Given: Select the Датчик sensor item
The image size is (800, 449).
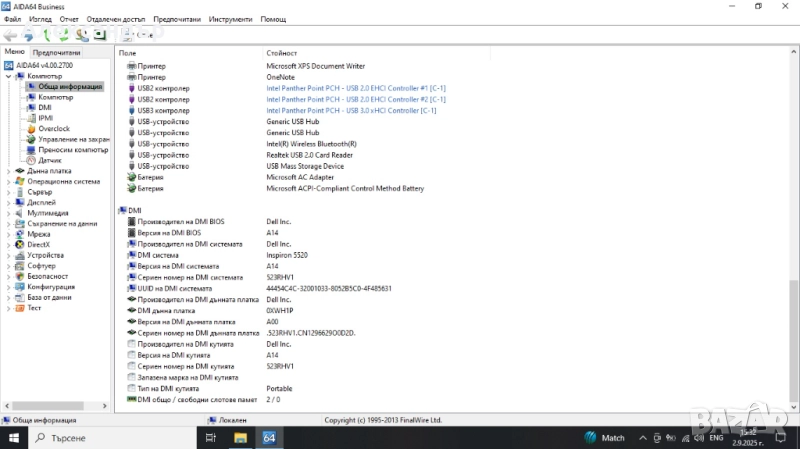Looking at the screenshot, I should tap(49, 160).
